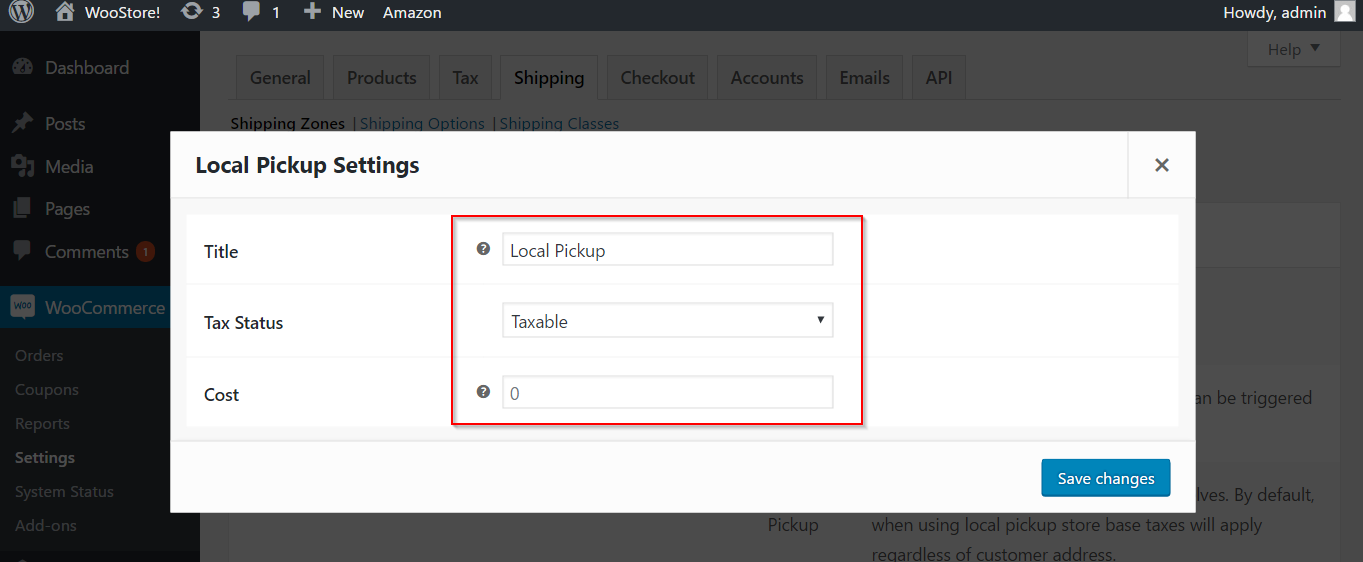Image resolution: width=1363 pixels, height=562 pixels.
Task: Click the Media icon in sidebar
Action: click(22, 167)
